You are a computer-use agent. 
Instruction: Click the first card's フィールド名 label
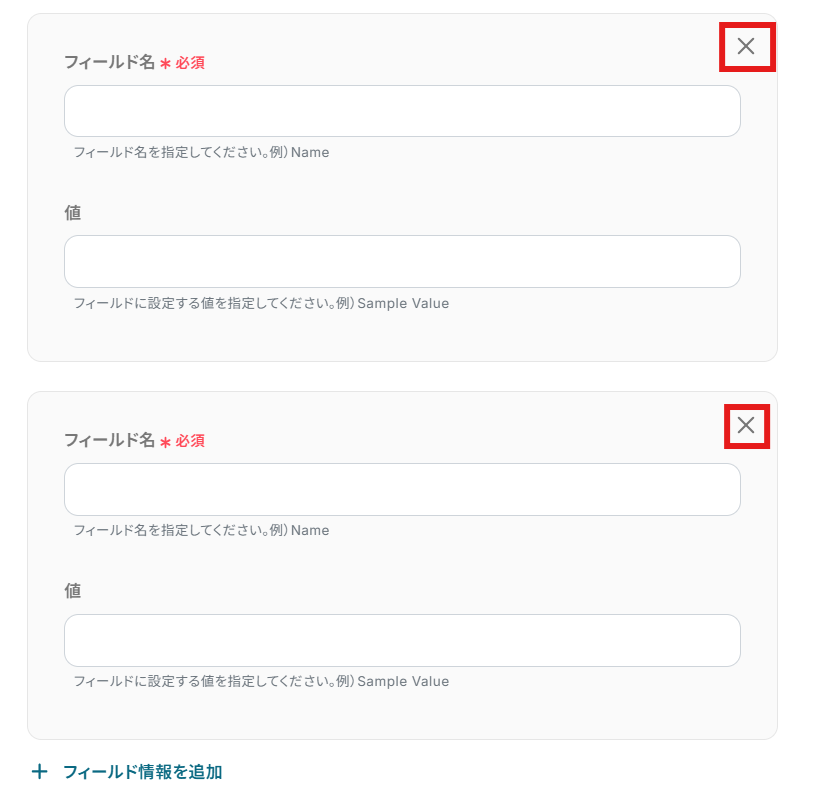tap(109, 62)
